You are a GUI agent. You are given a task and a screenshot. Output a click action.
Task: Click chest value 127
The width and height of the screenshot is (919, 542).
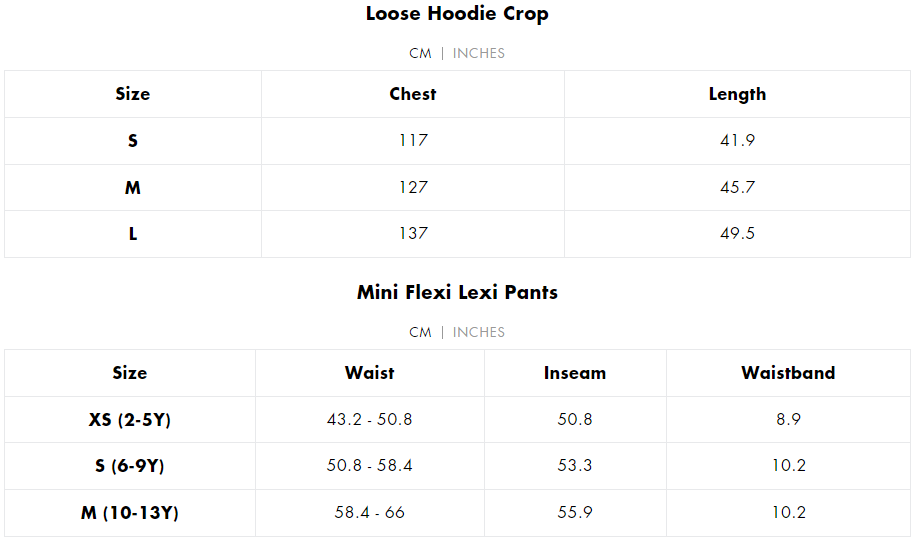coord(413,188)
